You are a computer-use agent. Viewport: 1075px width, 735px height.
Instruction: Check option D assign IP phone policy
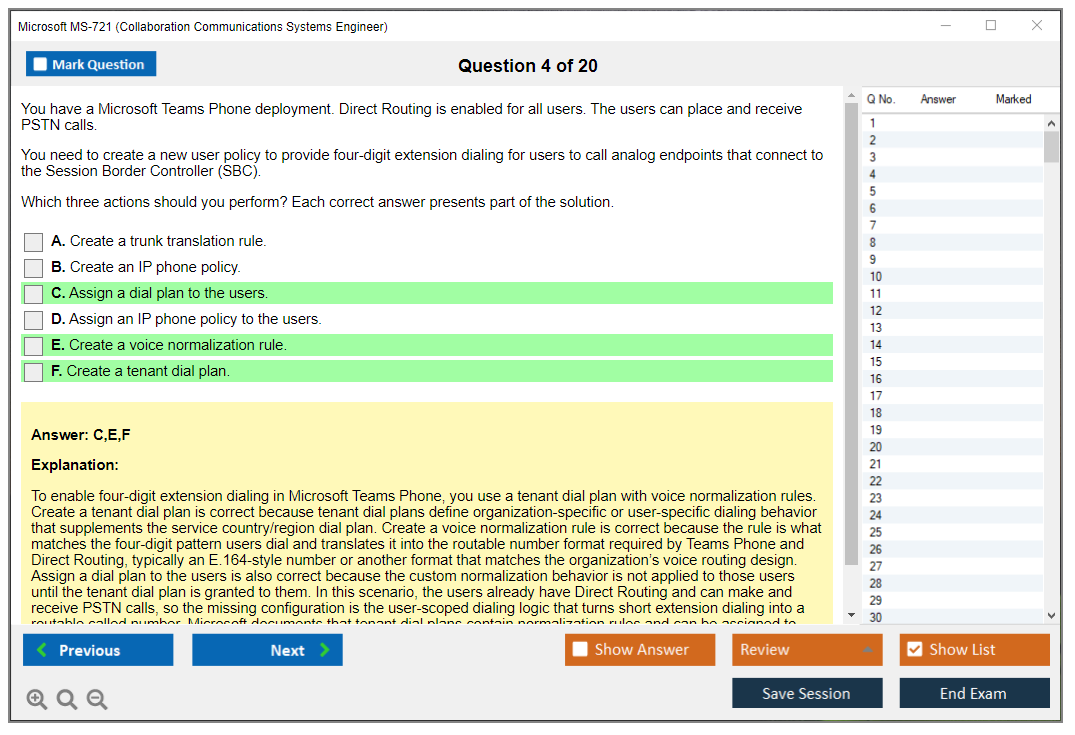tap(34, 320)
